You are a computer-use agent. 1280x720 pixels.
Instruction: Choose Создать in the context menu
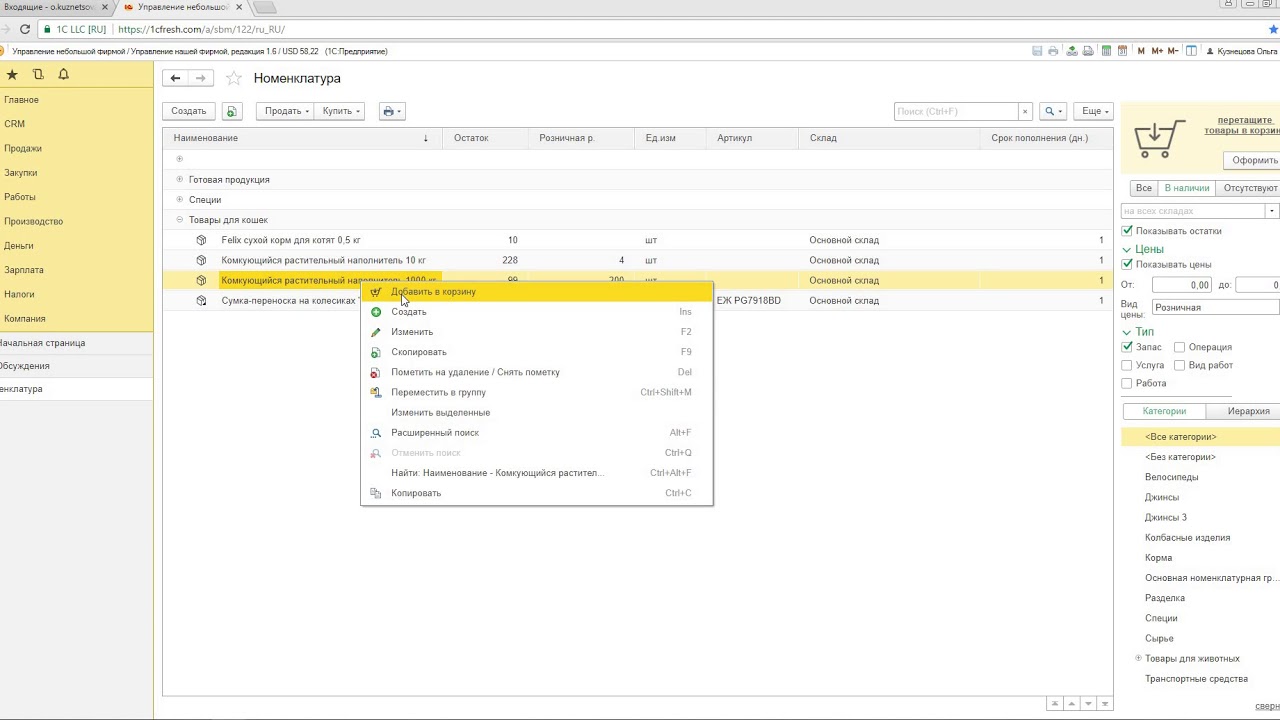[x=537, y=312]
